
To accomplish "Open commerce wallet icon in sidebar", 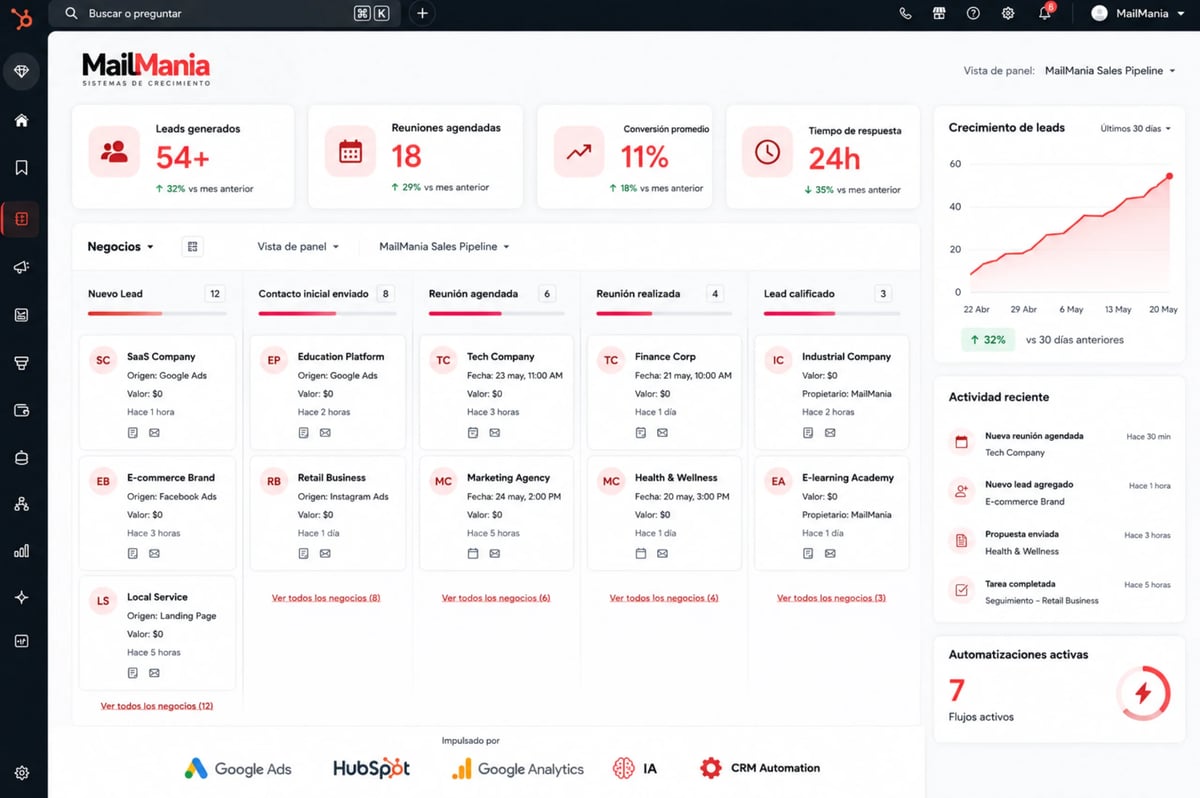I will 22,410.
